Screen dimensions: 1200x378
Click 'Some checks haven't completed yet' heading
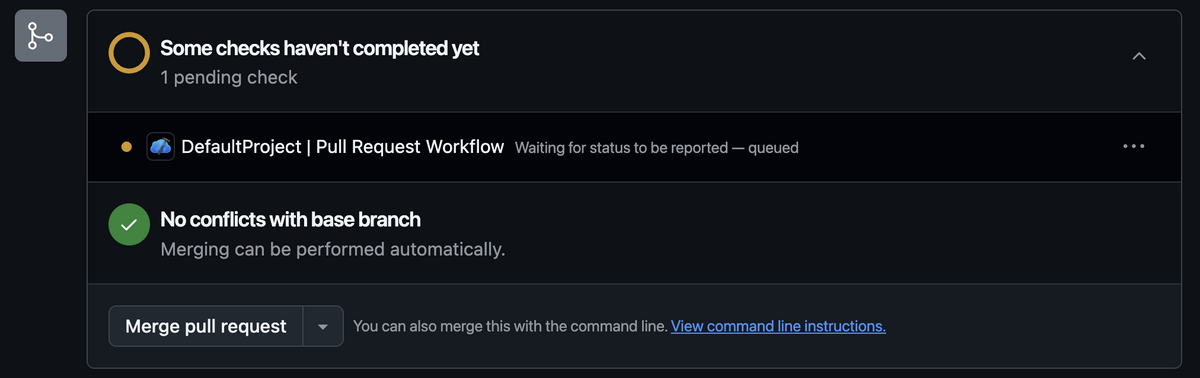point(320,48)
